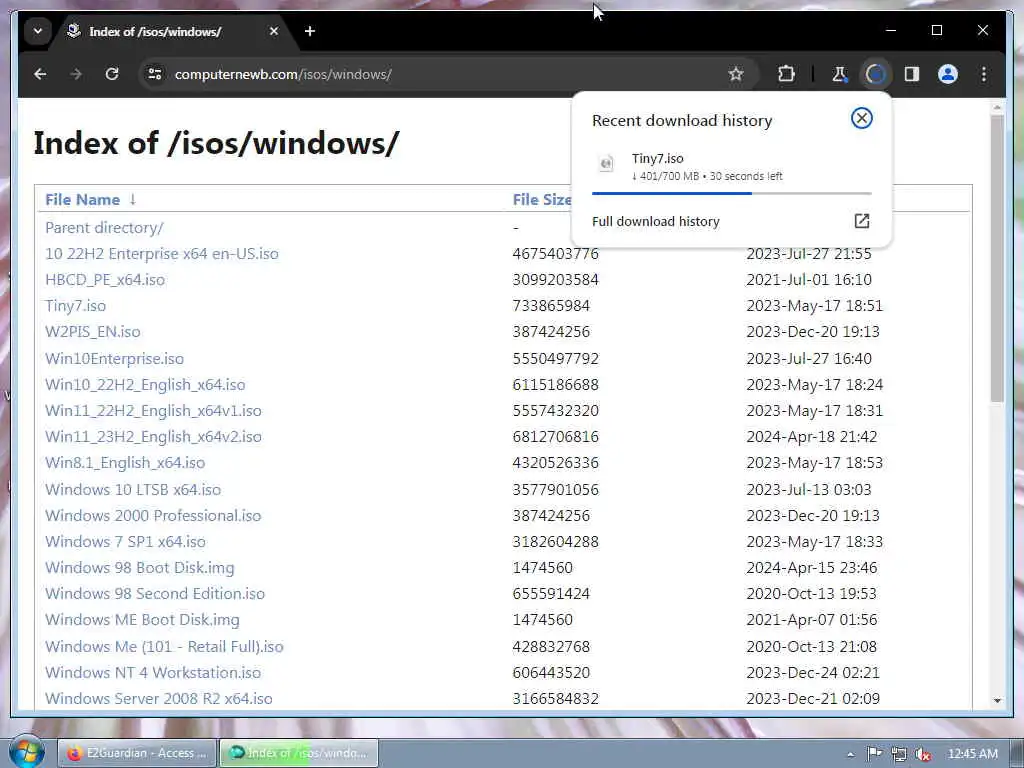Bookmark this page with the star icon
Image resolution: width=1024 pixels, height=768 pixels.
point(736,74)
